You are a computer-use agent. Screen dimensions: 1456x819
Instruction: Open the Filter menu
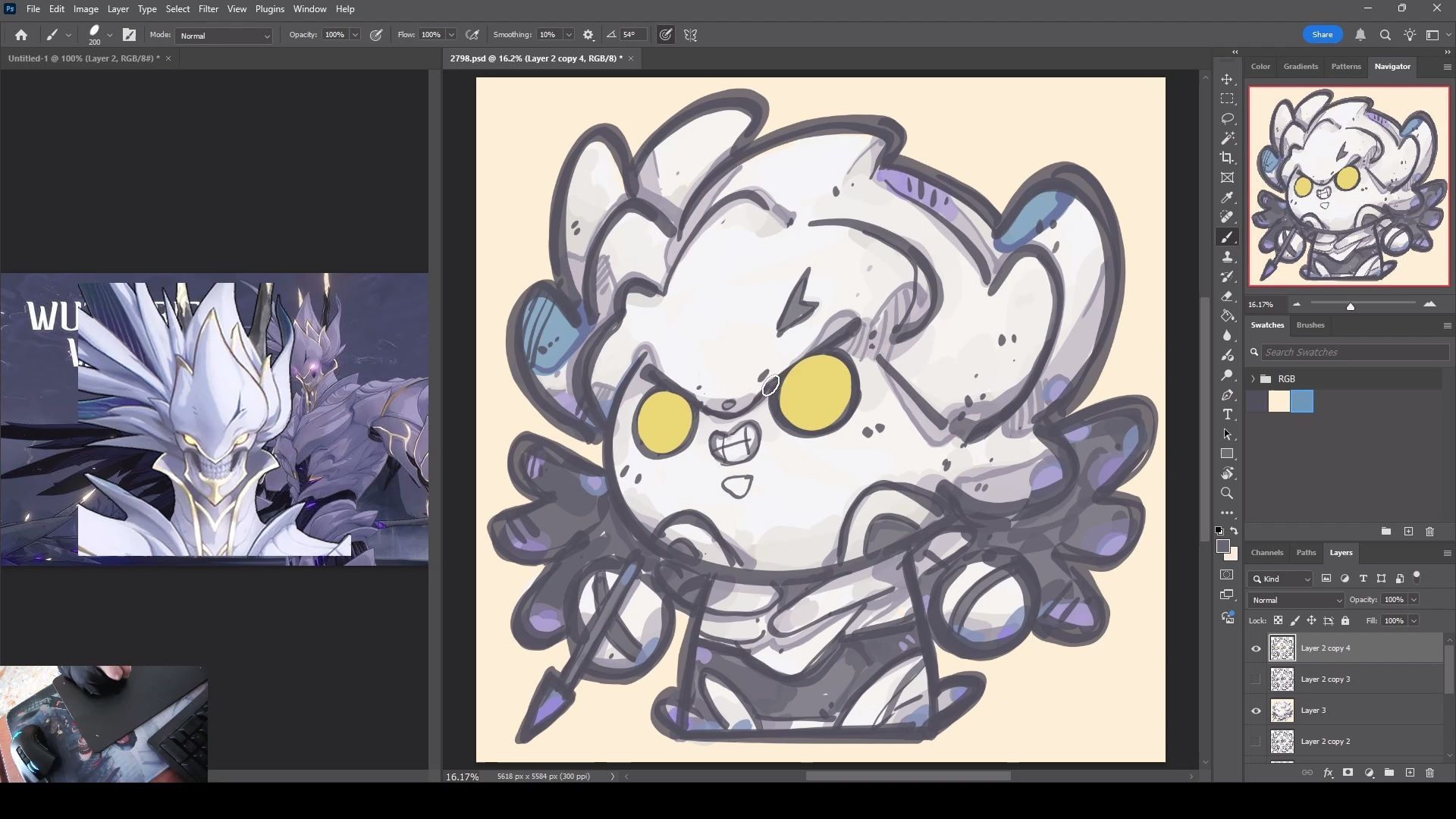pos(208,9)
